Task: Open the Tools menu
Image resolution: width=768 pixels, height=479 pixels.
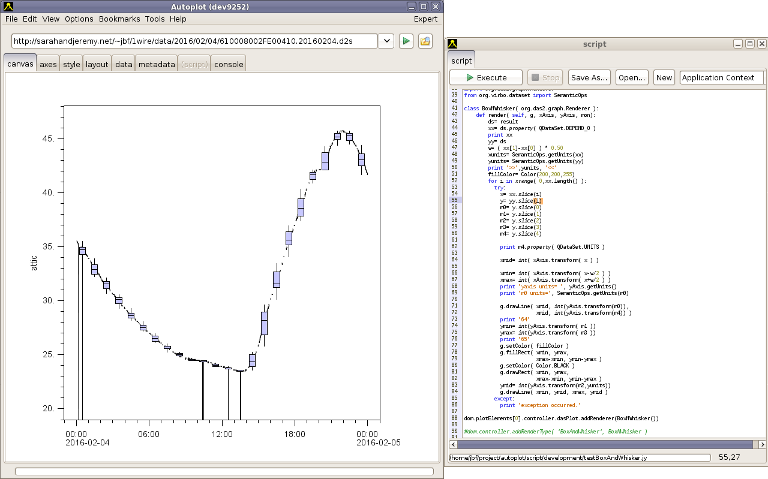Action: click(x=154, y=19)
